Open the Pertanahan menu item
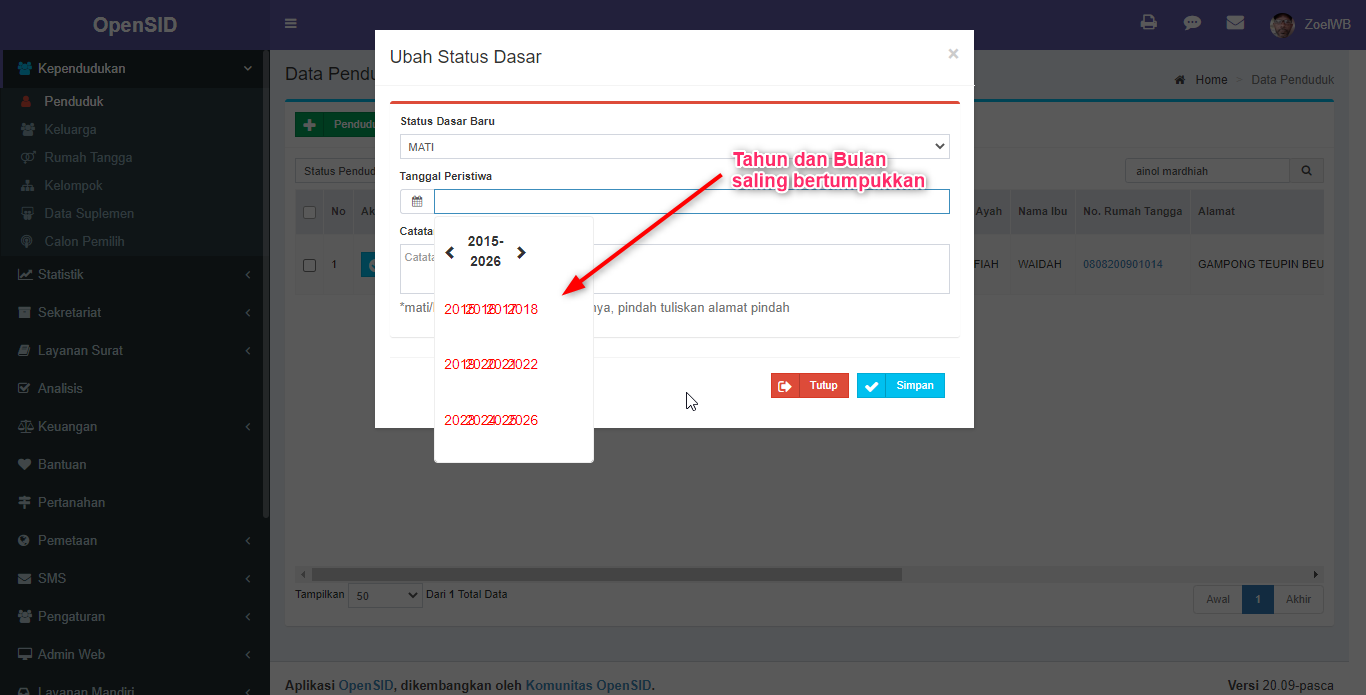 pos(135,502)
